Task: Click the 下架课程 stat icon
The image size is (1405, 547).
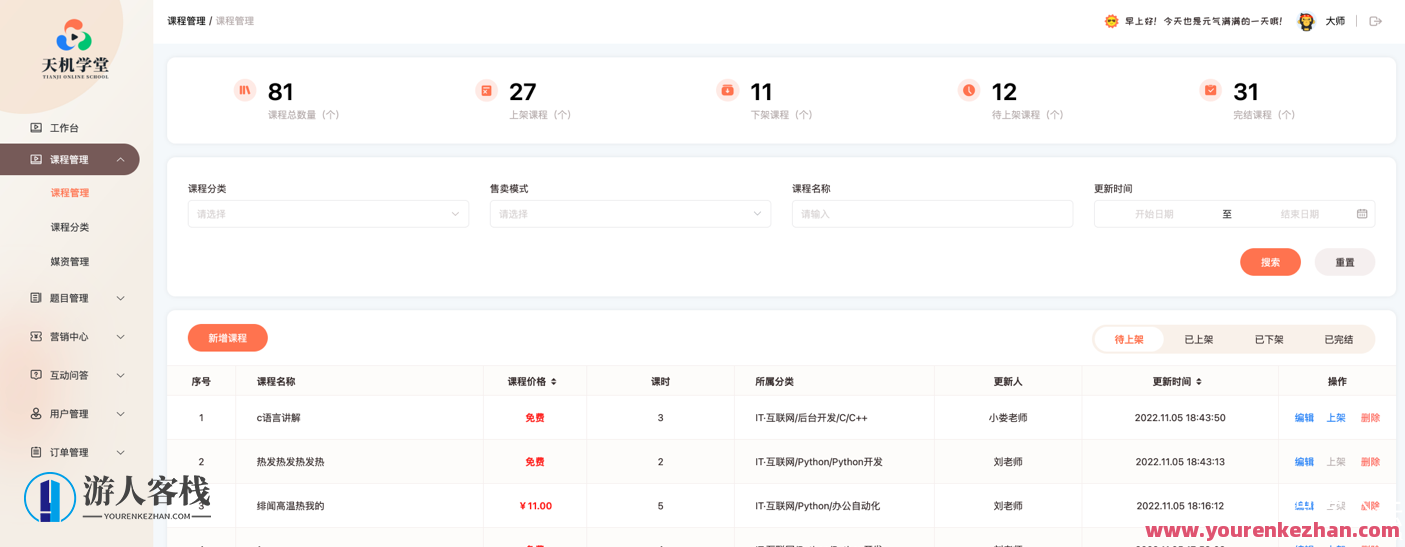Action: (x=728, y=90)
